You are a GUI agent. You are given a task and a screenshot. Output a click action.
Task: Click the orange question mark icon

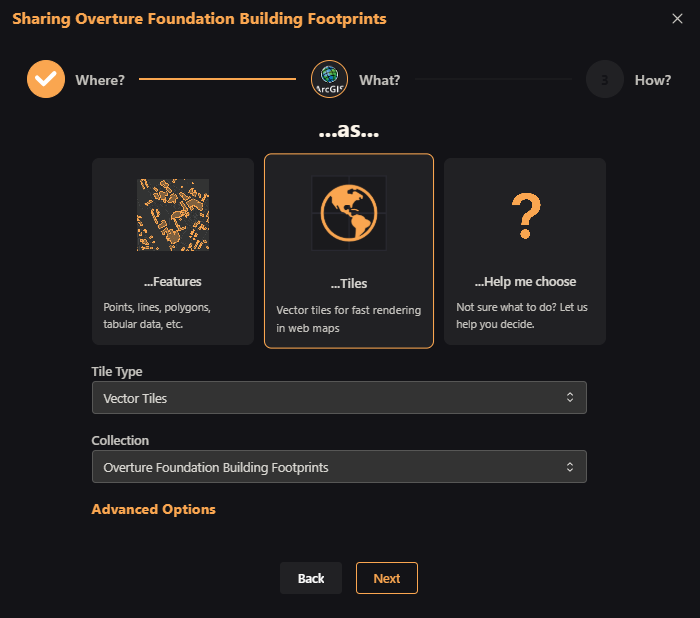526,216
